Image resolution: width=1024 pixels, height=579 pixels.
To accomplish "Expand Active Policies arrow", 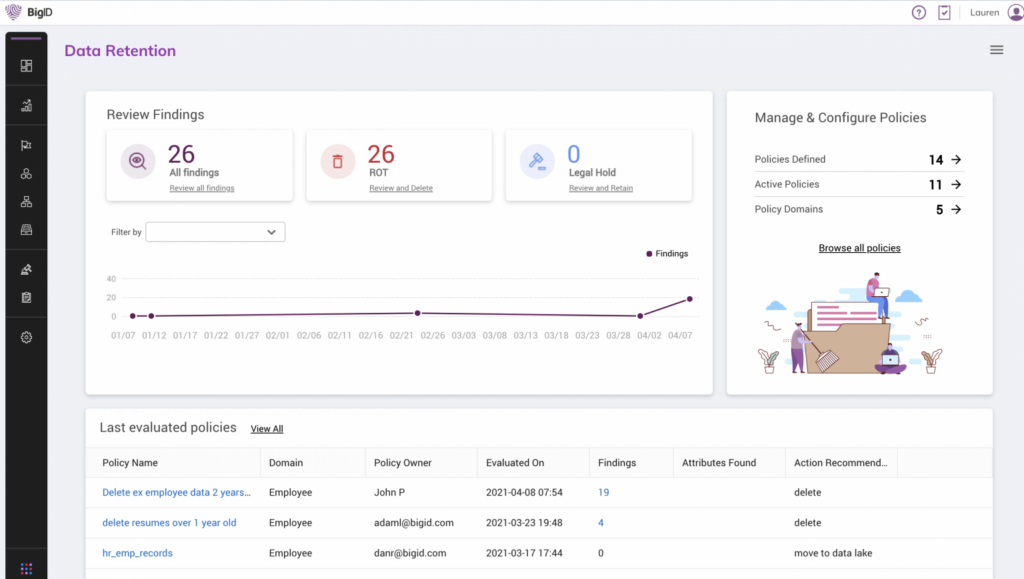I will (x=956, y=184).
